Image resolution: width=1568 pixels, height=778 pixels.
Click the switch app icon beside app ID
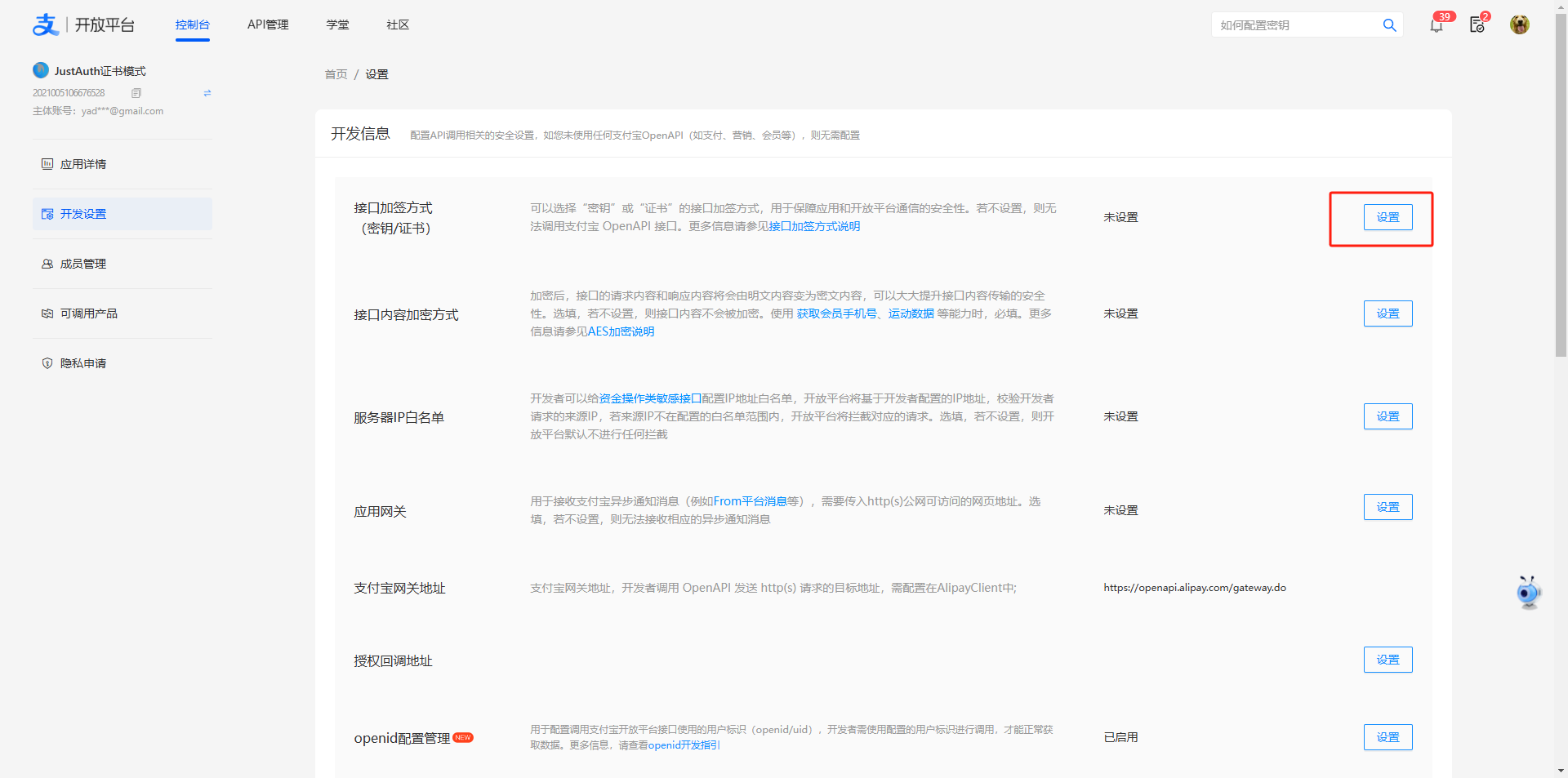coord(207,93)
